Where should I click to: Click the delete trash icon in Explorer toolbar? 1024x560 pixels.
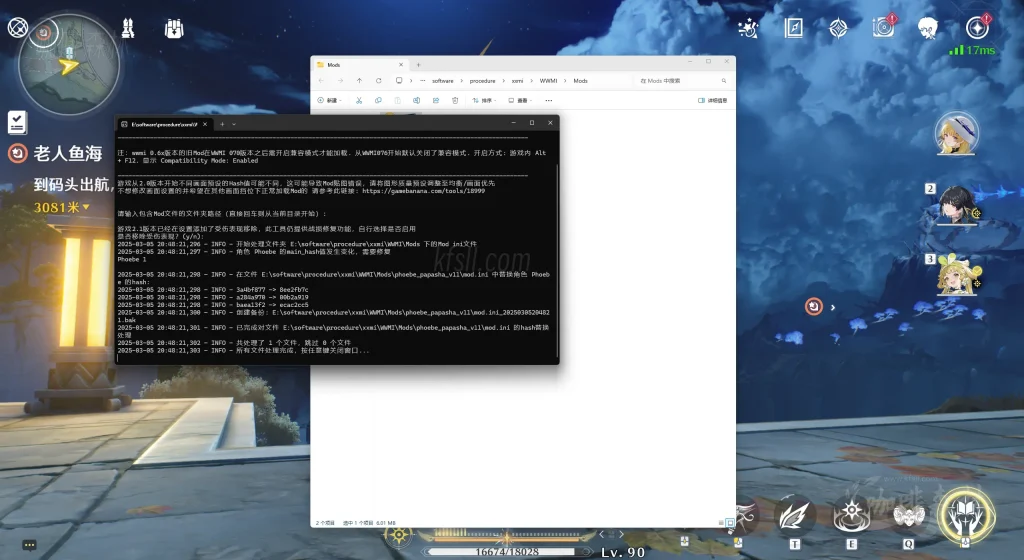pos(455,100)
